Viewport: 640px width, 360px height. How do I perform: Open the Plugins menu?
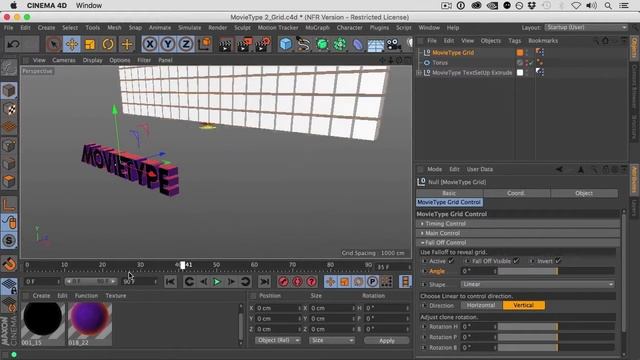[x=379, y=28]
